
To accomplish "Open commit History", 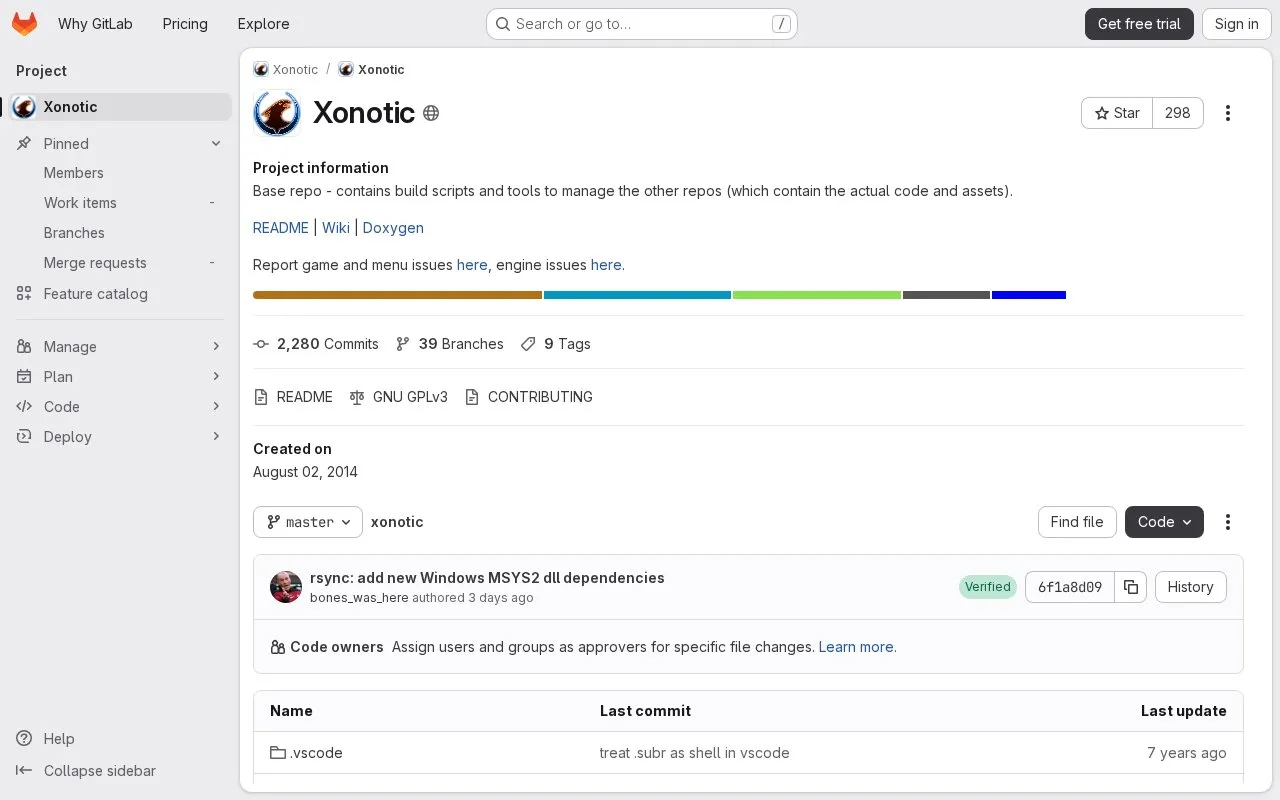I will [1190, 587].
